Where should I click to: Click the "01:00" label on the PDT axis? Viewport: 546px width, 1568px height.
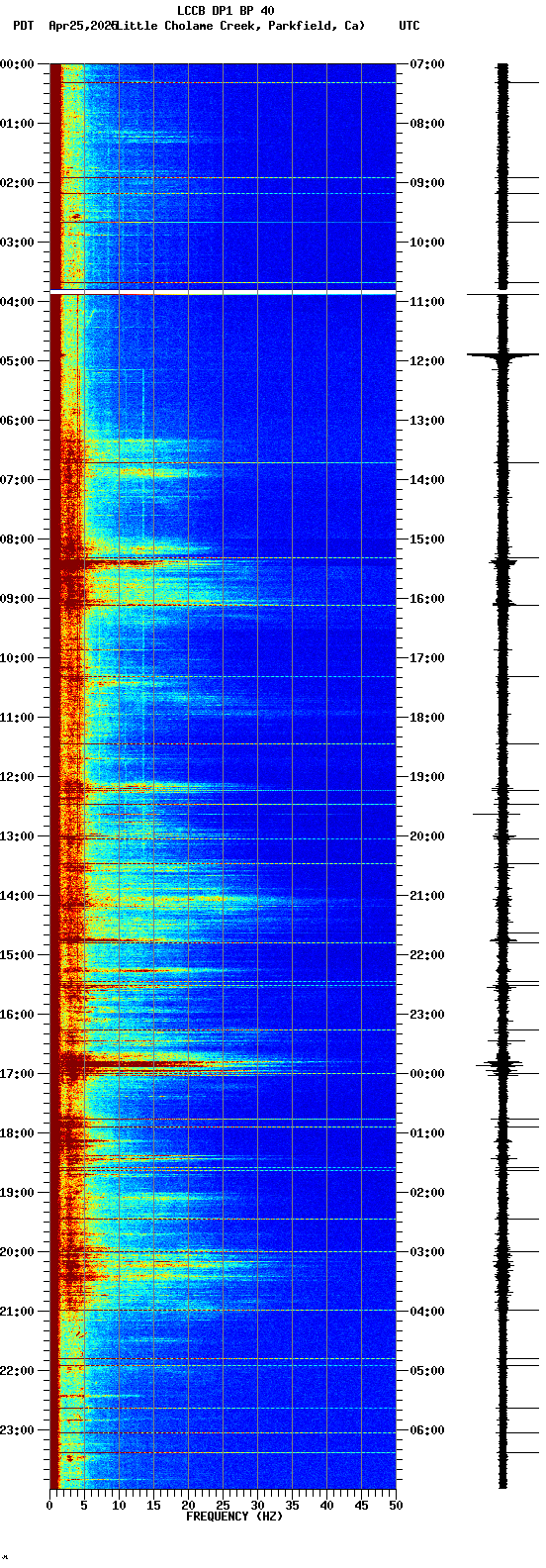pyautogui.click(x=18, y=124)
